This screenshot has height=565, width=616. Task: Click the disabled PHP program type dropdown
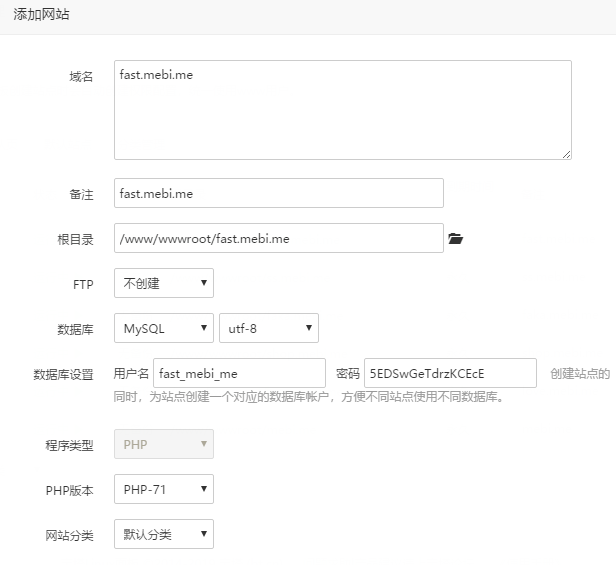click(164, 444)
